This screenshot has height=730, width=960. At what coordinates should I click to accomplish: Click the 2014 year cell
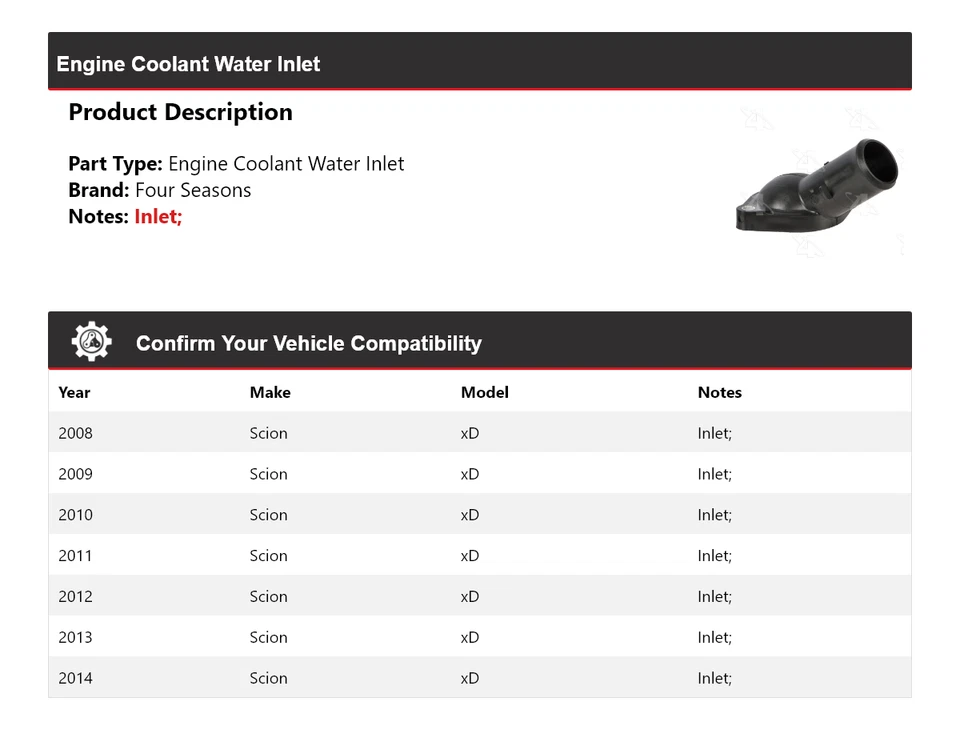pyautogui.click(x=75, y=678)
